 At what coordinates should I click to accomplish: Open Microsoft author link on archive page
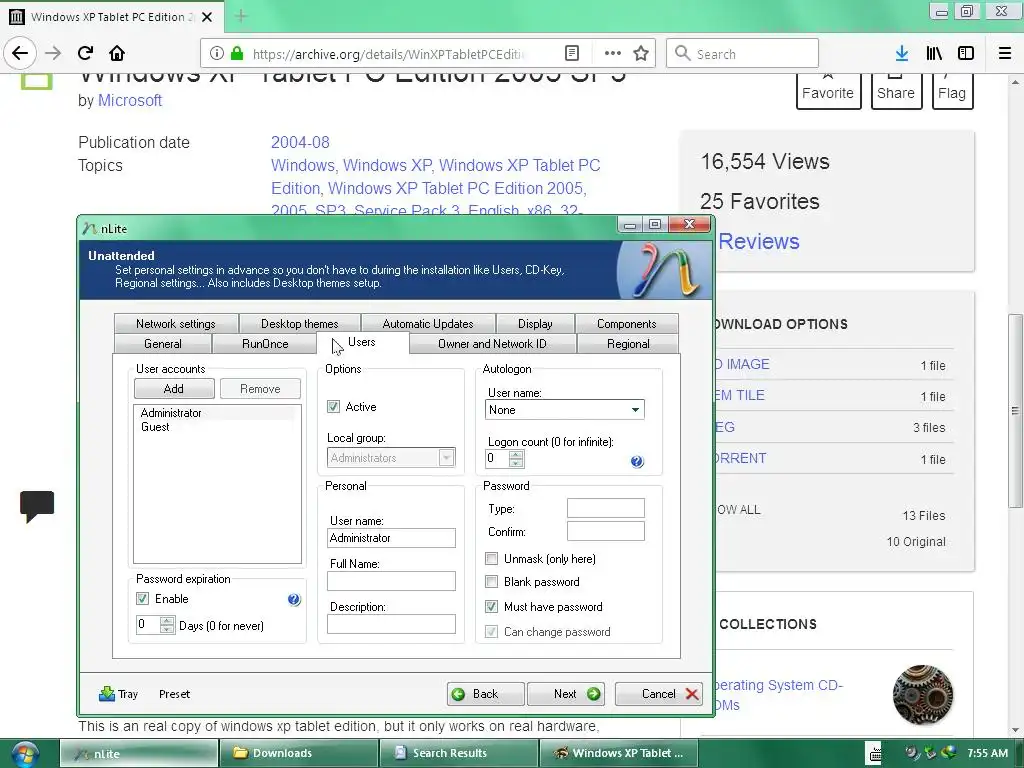130,101
